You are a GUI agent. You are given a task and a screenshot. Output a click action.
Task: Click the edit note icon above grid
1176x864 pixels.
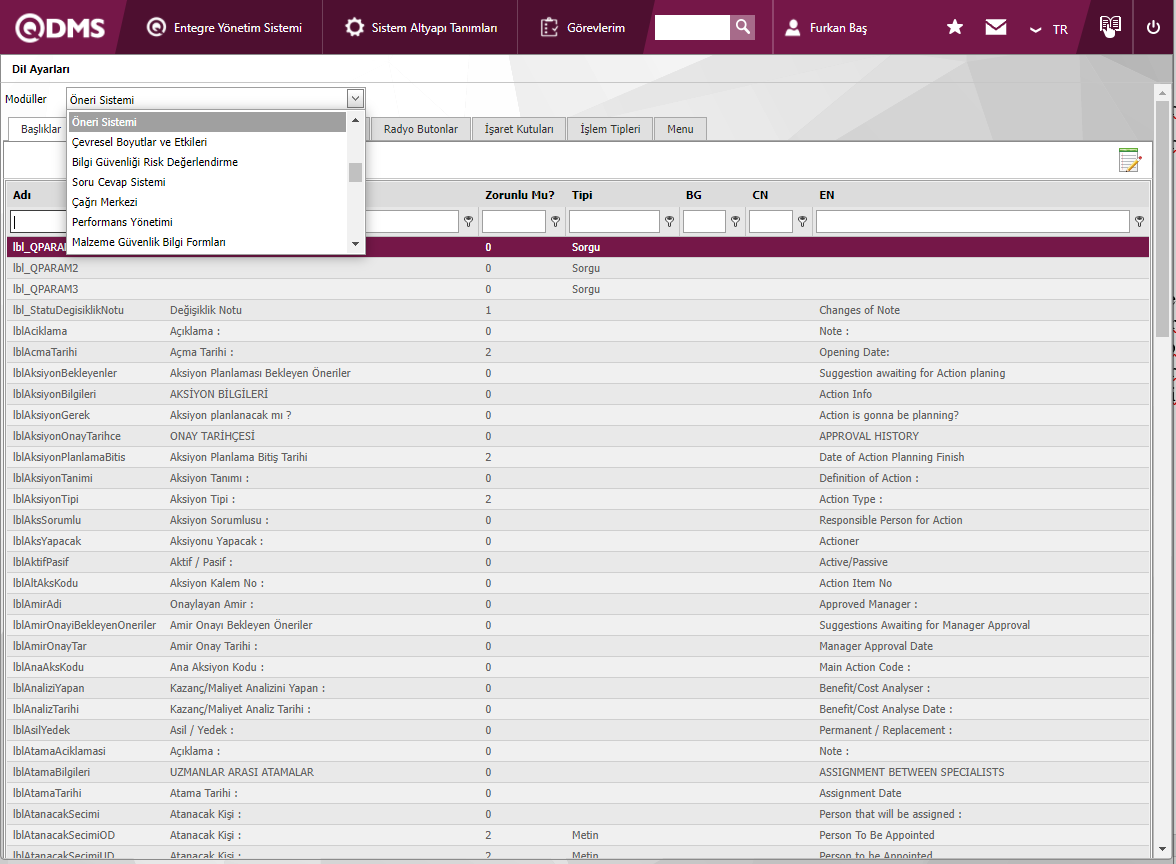tap(1129, 160)
